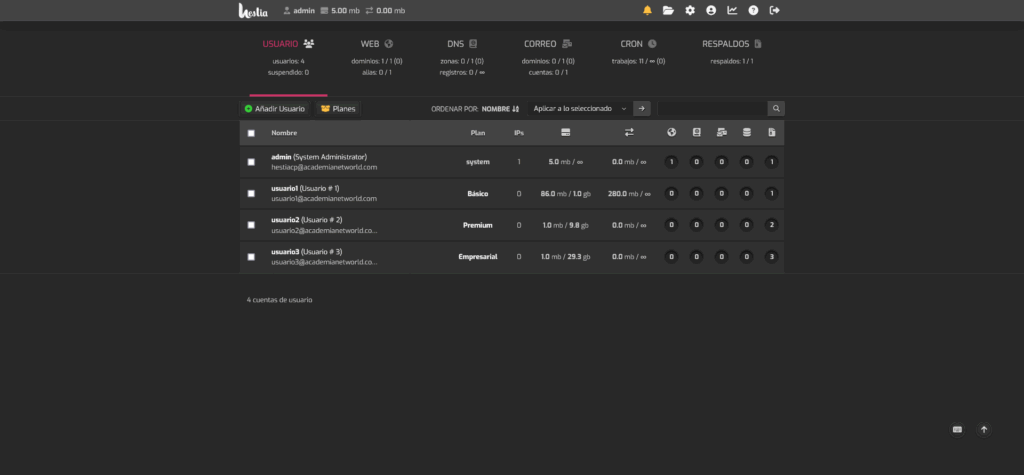Open the help question mark icon
This screenshot has width=1024, height=475.
click(753, 10)
